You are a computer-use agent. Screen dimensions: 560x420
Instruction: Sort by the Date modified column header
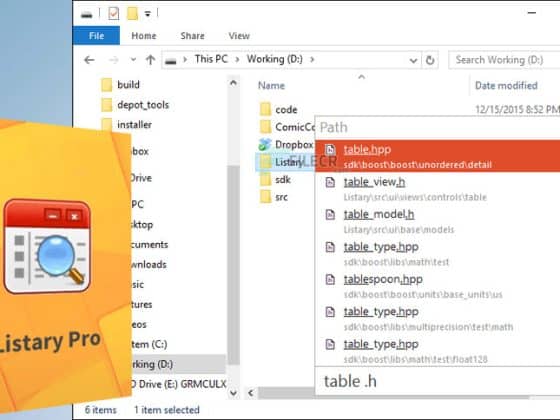pos(506,85)
